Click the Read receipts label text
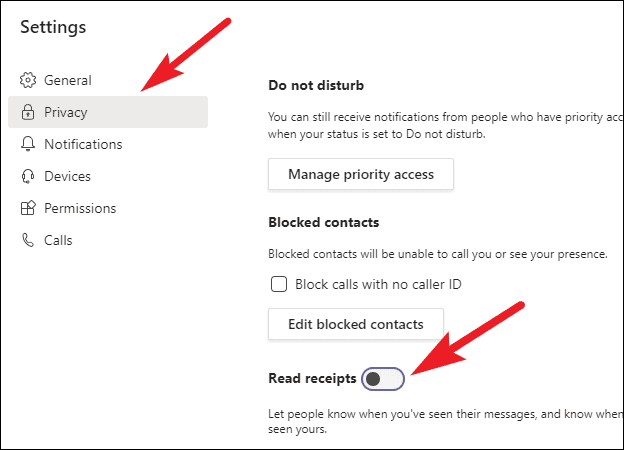 pyautogui.click(x=312, y=378)
